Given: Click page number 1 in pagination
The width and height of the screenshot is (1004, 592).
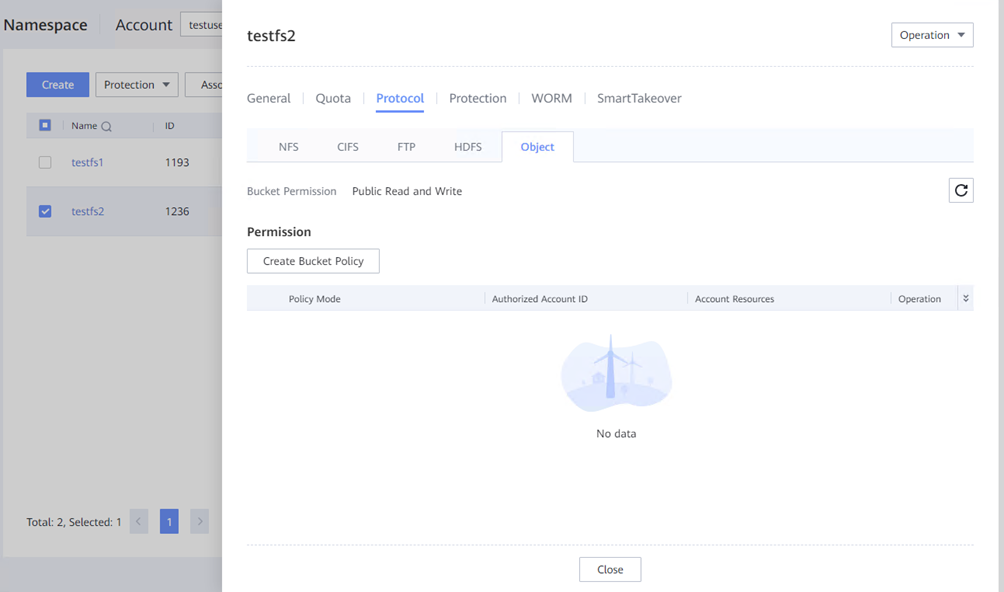Looking at the screenshot, I should pyautogui.click(x=169, y=521).
